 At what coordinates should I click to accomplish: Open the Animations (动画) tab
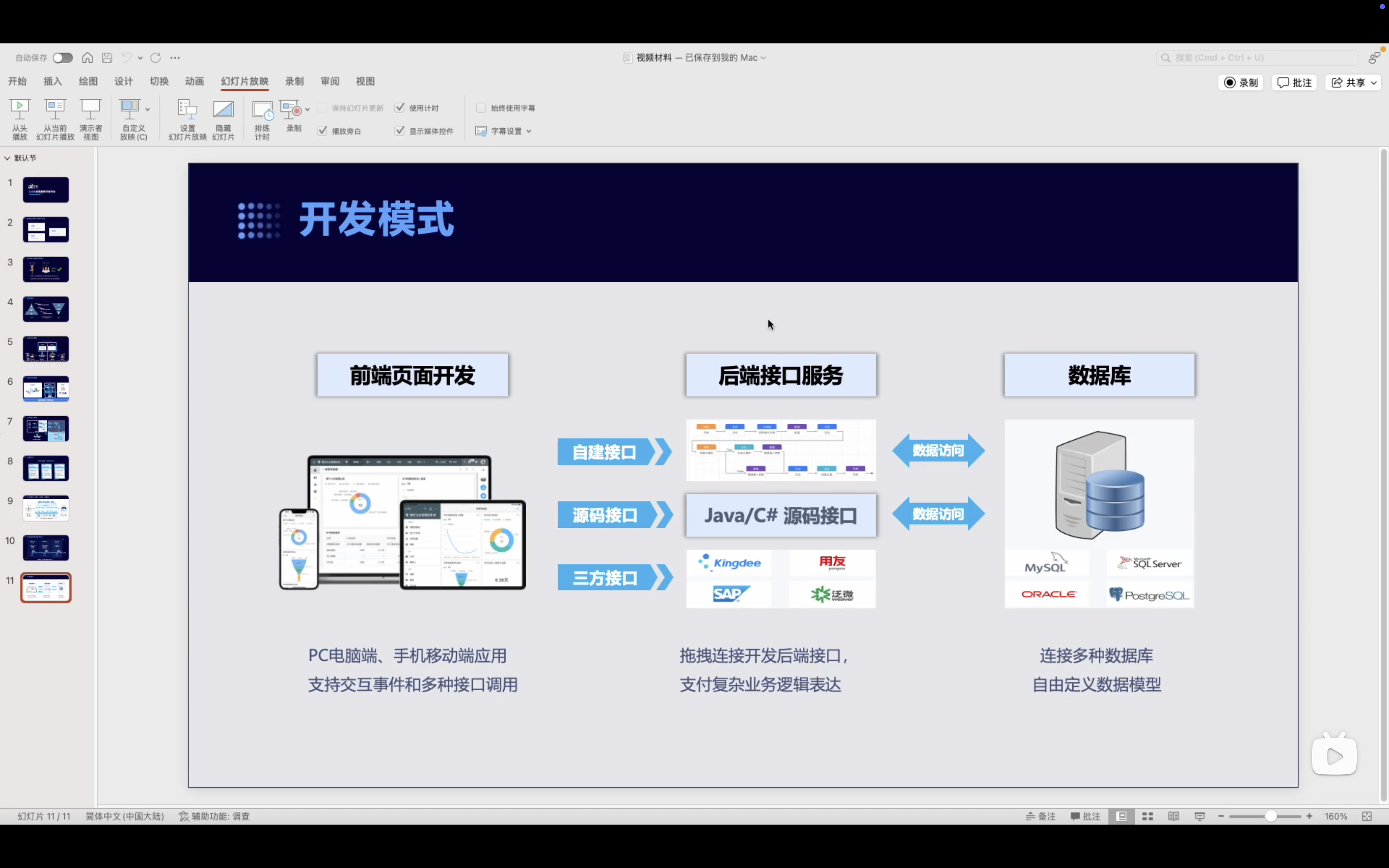click(x=195, y=81)
